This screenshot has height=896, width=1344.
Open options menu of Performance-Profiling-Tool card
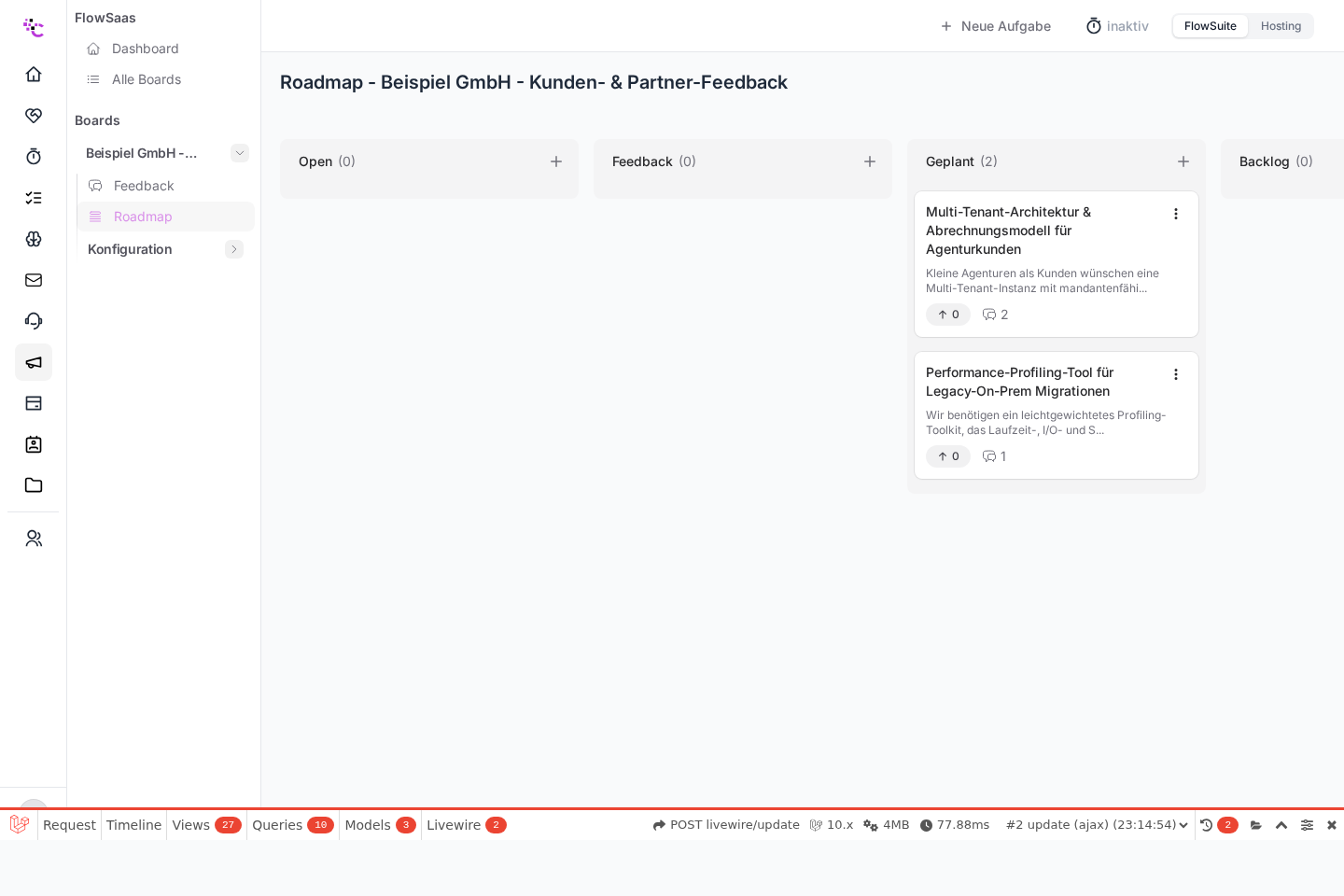1176,374
